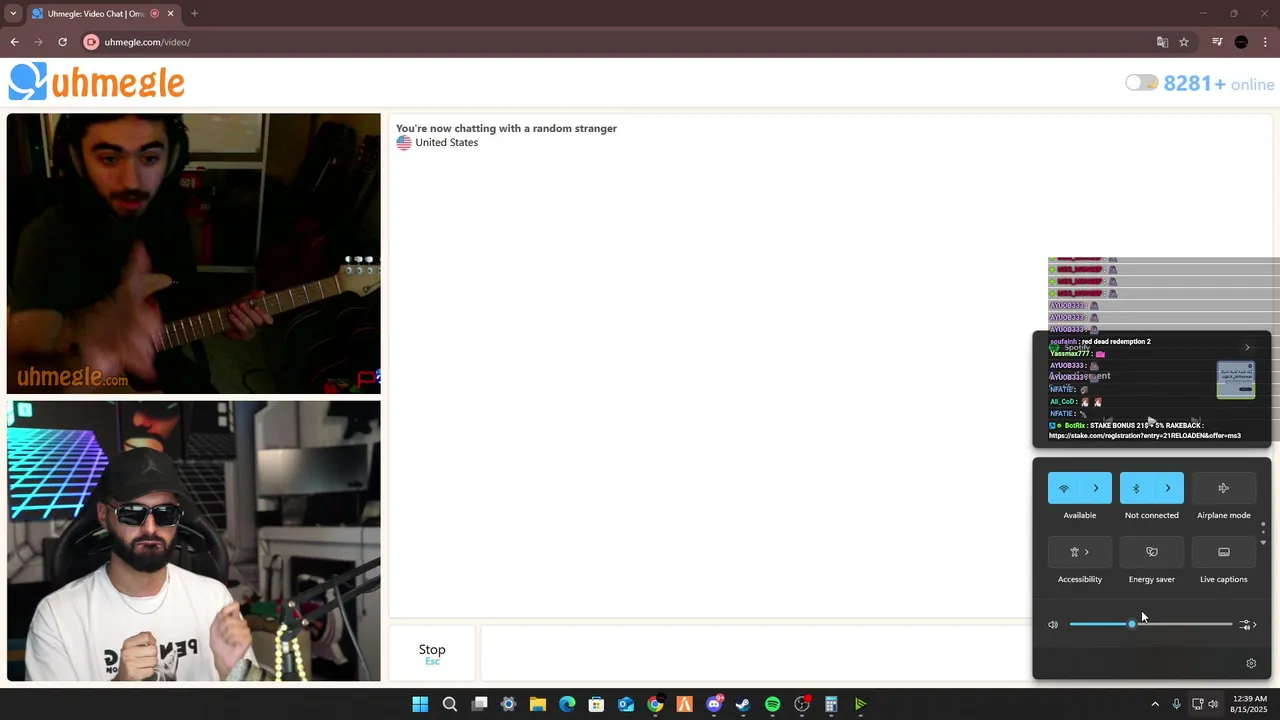Image resolution: width=1280 pixels, height=720 pixels.
Task: Click the network icon in the system tray
Action: click(1197, 704)
